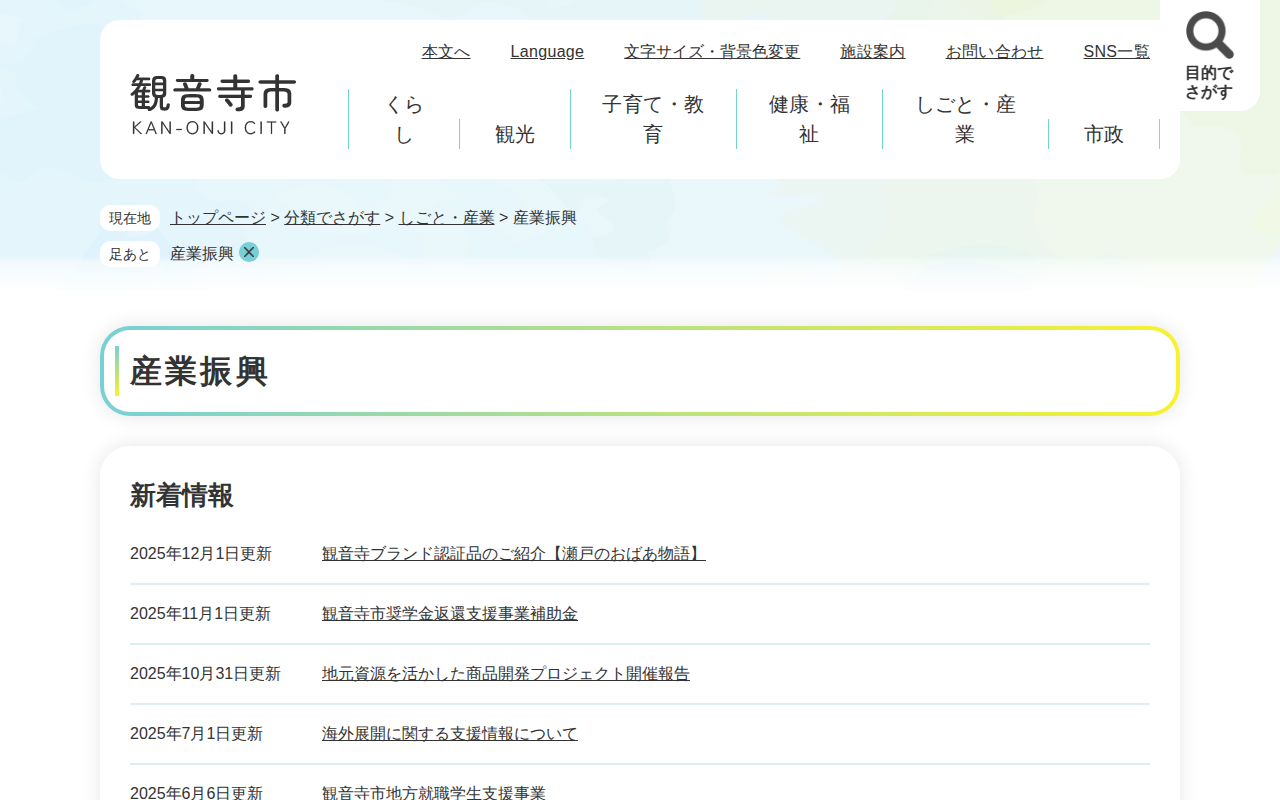Go to 施設案内 facilities guide

872,52
